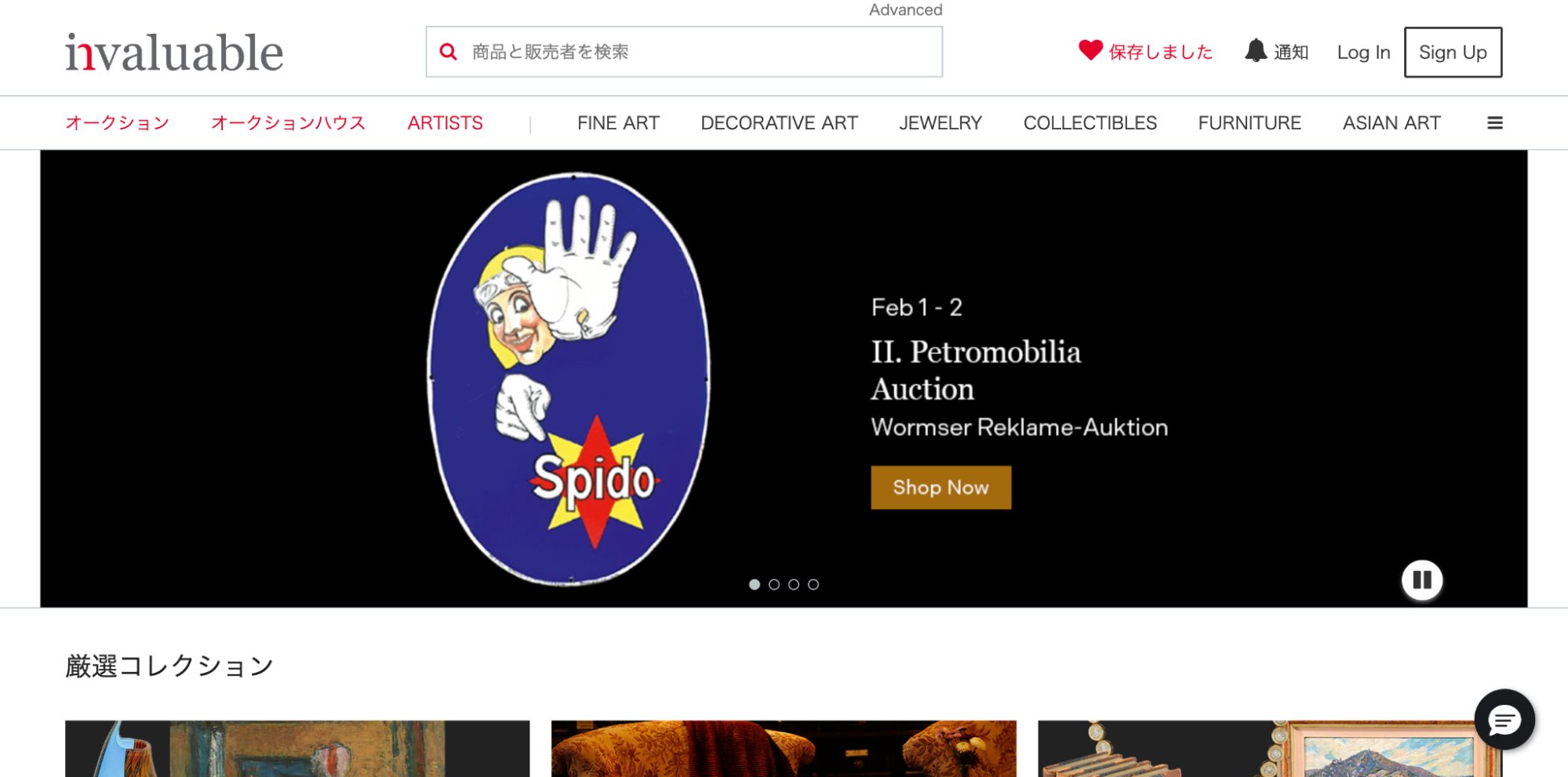The height and width of the screenshot is (777, 1568).
Task: Open the JEWELRY category
Action: pos(940,123)
